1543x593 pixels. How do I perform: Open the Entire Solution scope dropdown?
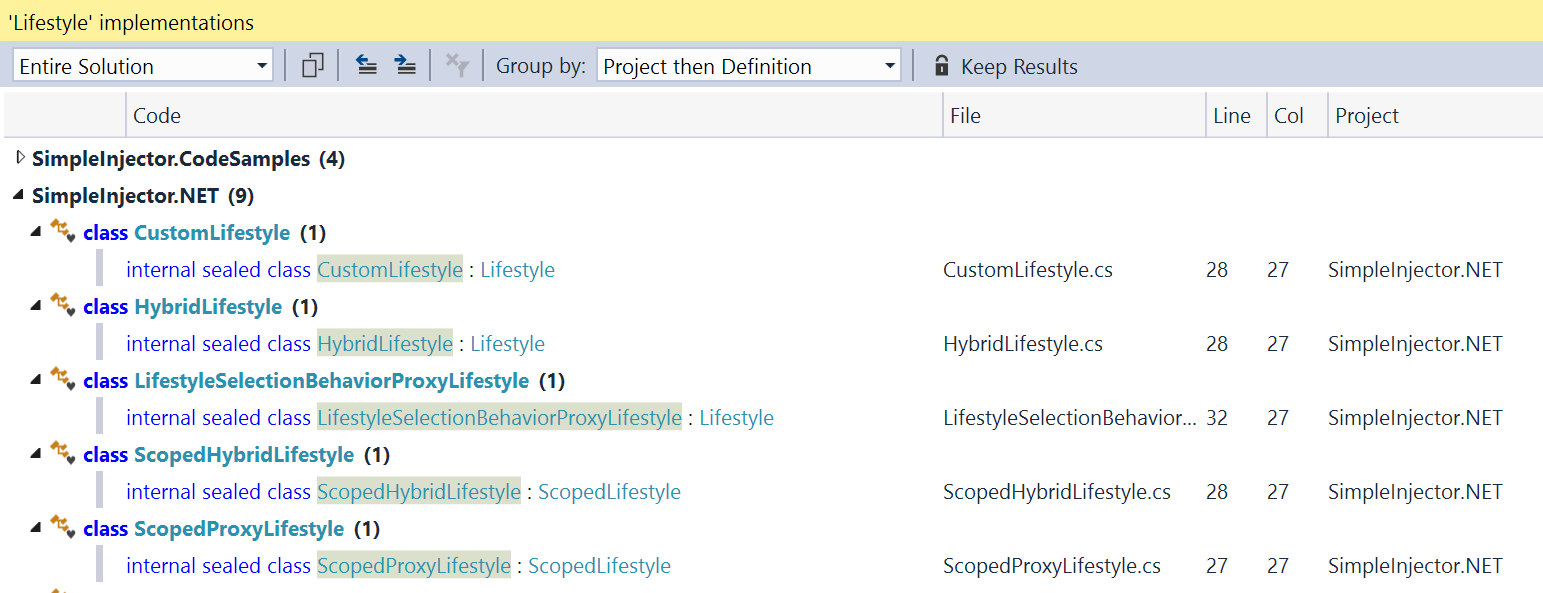tap(143, 66)
